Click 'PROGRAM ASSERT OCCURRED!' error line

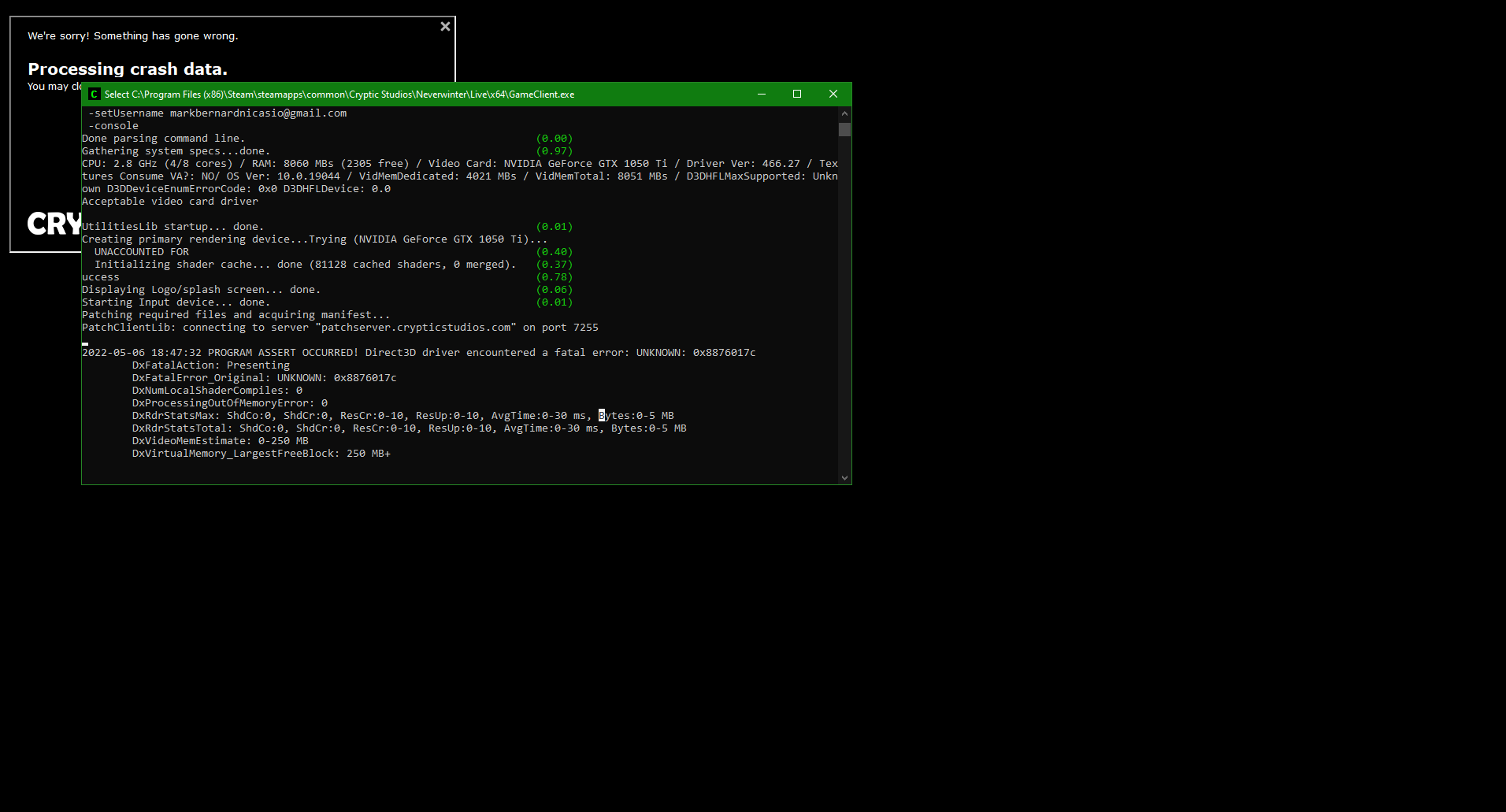tap(419, 353)
